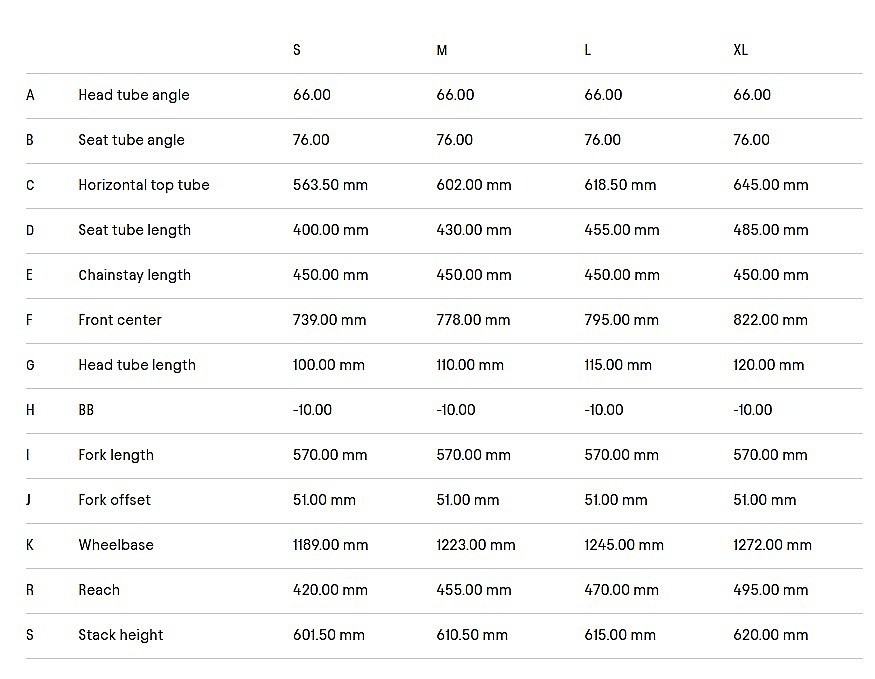Select the 1272.00 mm wheelbase value
This screenshot has width=875, height=679.
772,545
